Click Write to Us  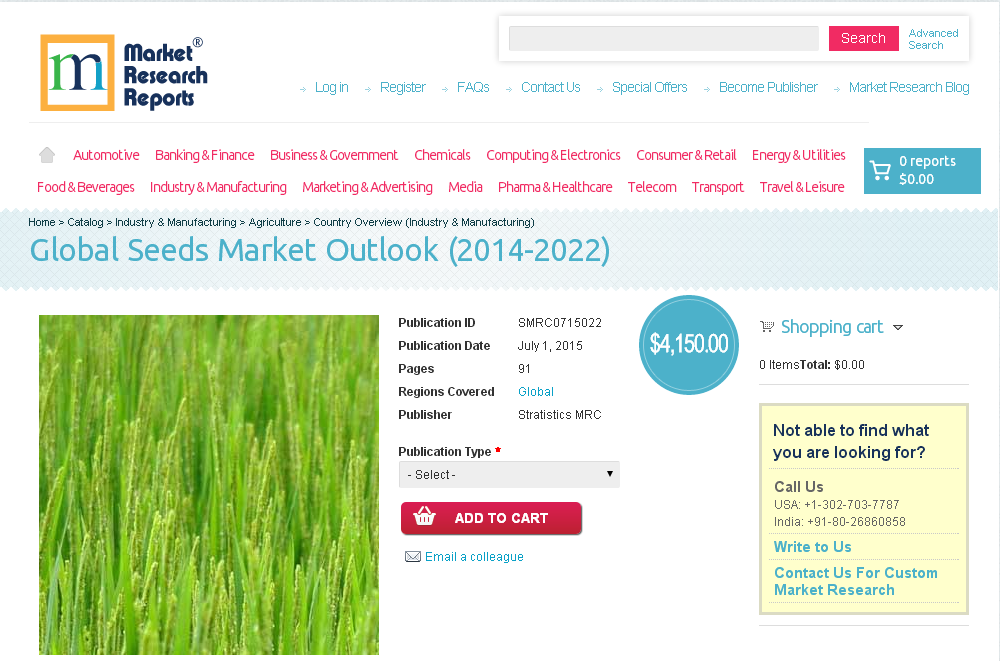tap(812, 547)
